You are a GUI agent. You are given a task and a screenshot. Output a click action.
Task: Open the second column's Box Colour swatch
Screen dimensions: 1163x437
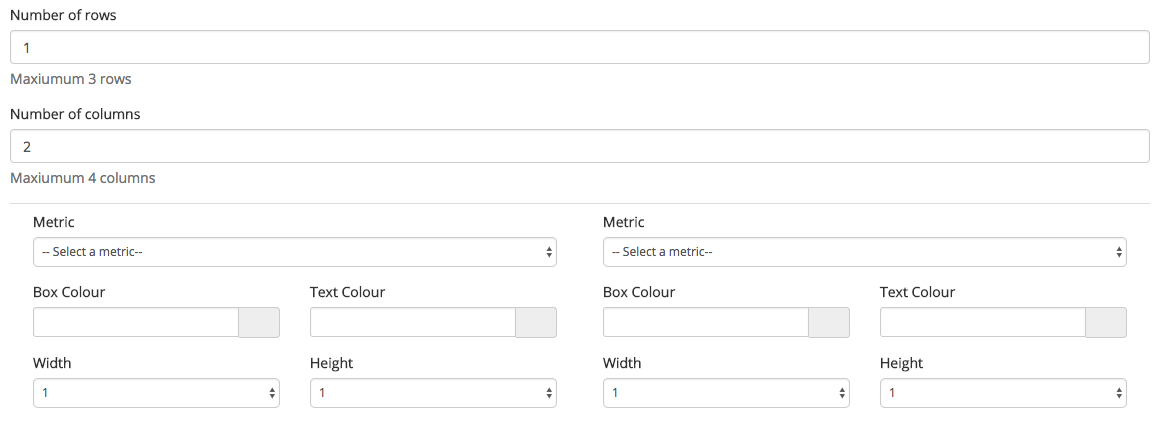coord(829,323)
